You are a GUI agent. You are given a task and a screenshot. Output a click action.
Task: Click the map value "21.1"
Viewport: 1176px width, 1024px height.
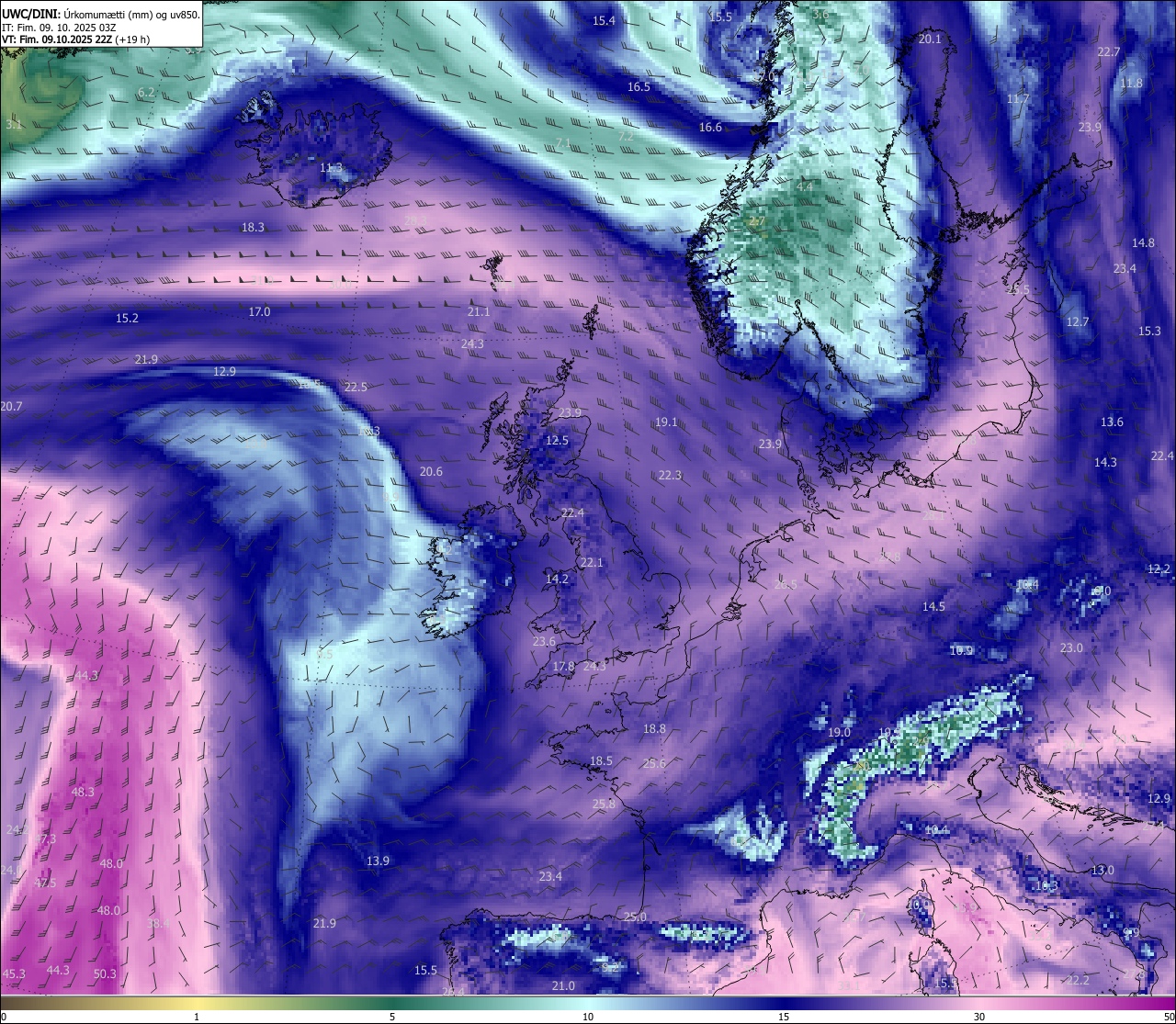tap(478, 311)
